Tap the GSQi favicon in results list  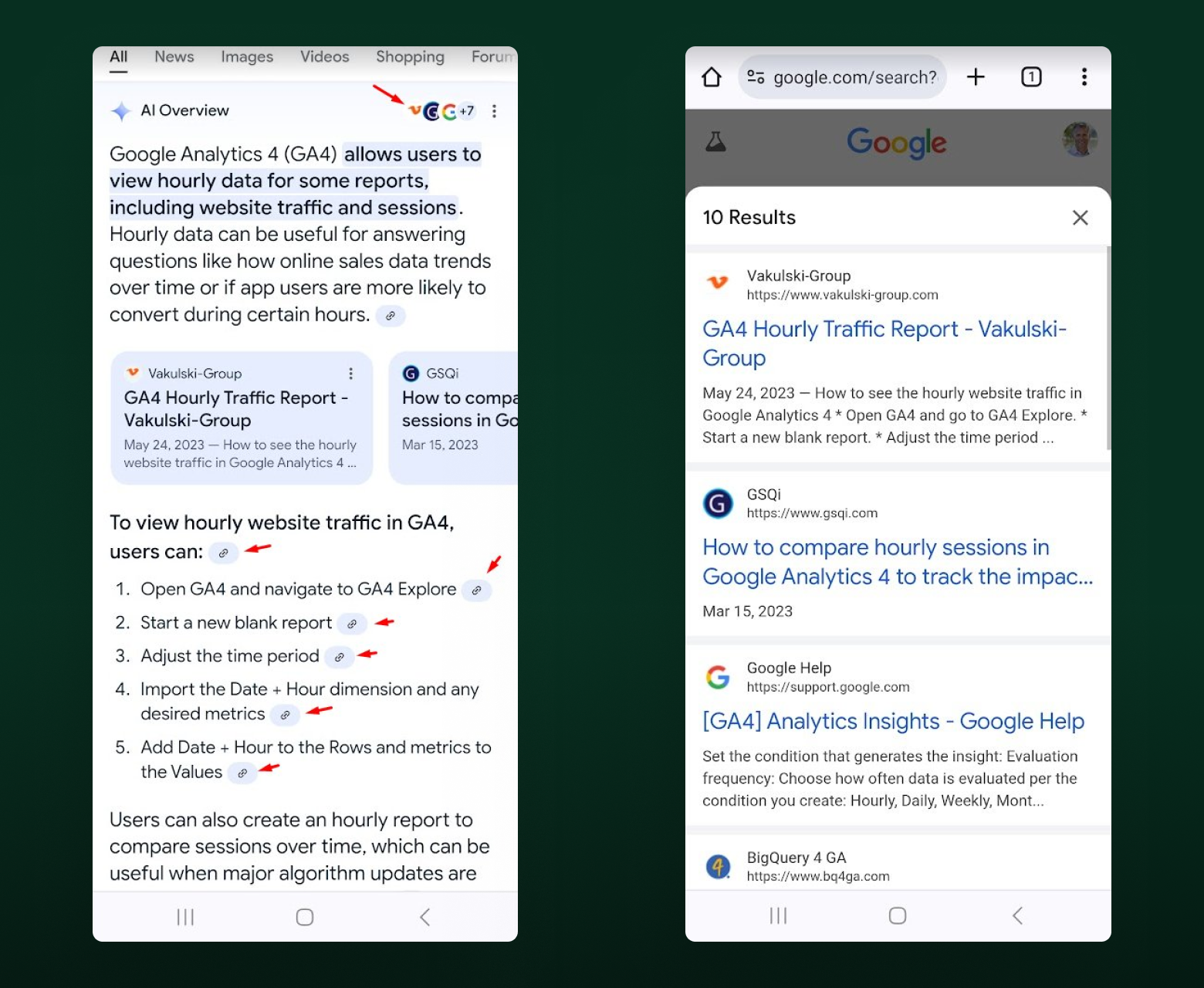pos(718,503)
